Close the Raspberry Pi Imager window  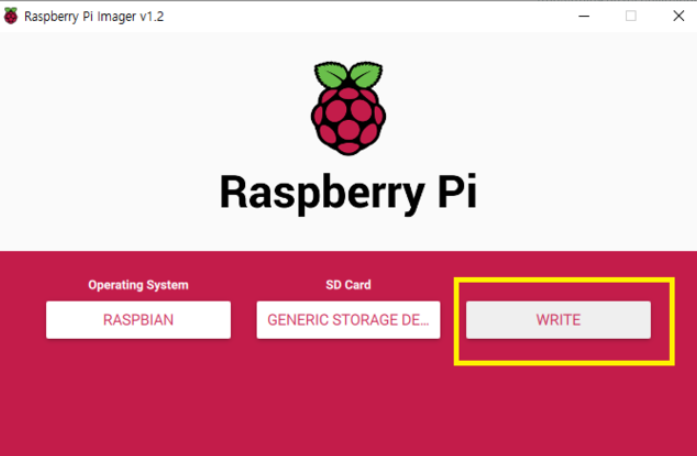coord(678,16)
